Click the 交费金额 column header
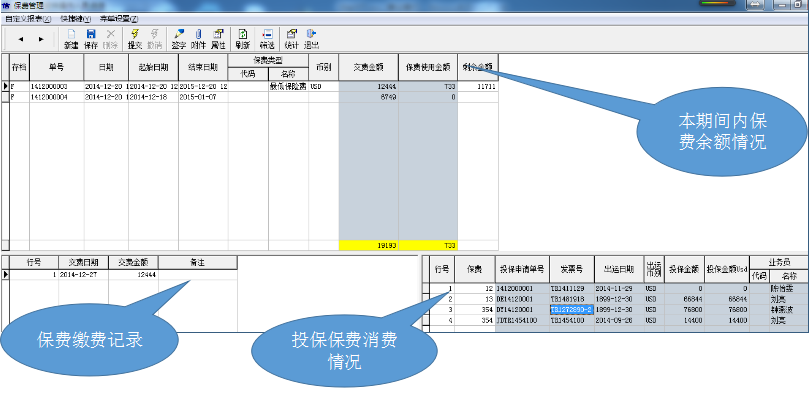809x395 pixels. click(x=368, y=67)
